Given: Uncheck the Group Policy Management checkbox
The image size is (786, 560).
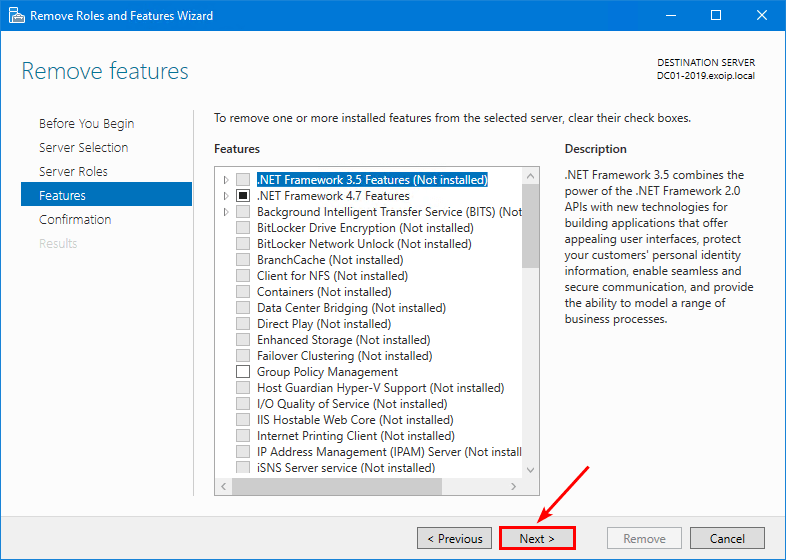Looking at the screenshot, I should point(243,372).
